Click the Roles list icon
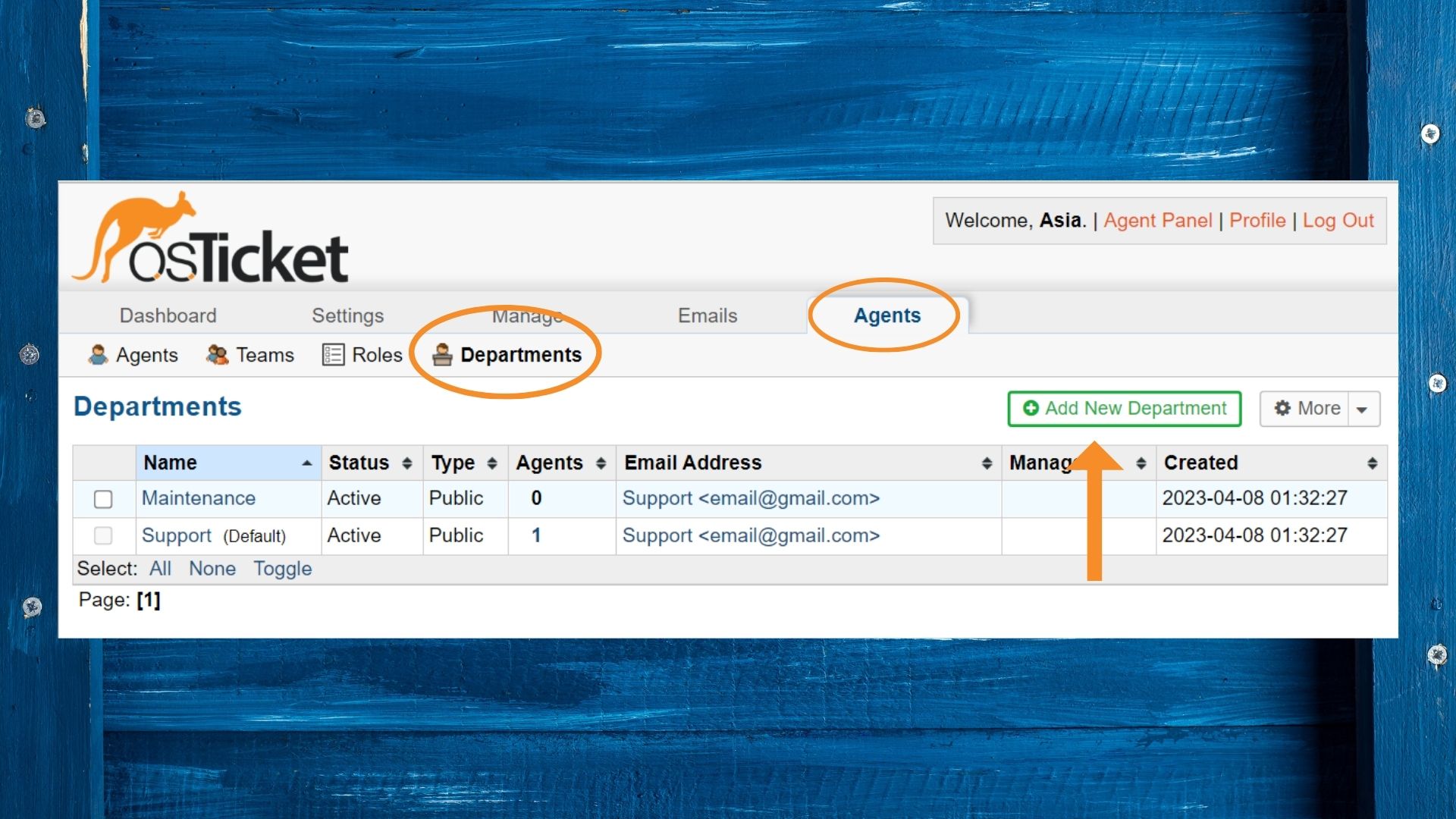This screenshot has height=819, width=1456. 333,355
